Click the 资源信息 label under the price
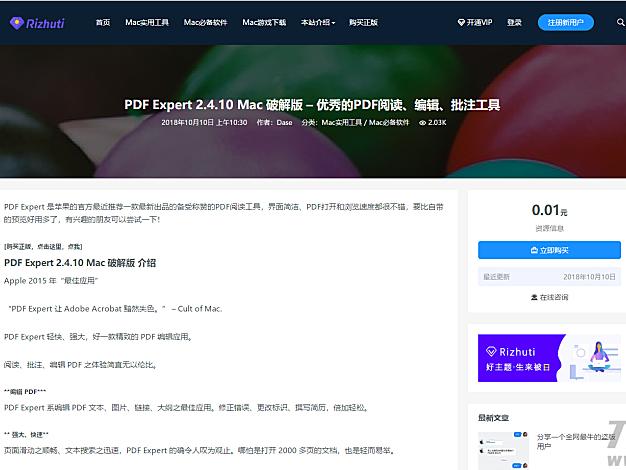Screen dimensions: 626x470 click(549, 228)
